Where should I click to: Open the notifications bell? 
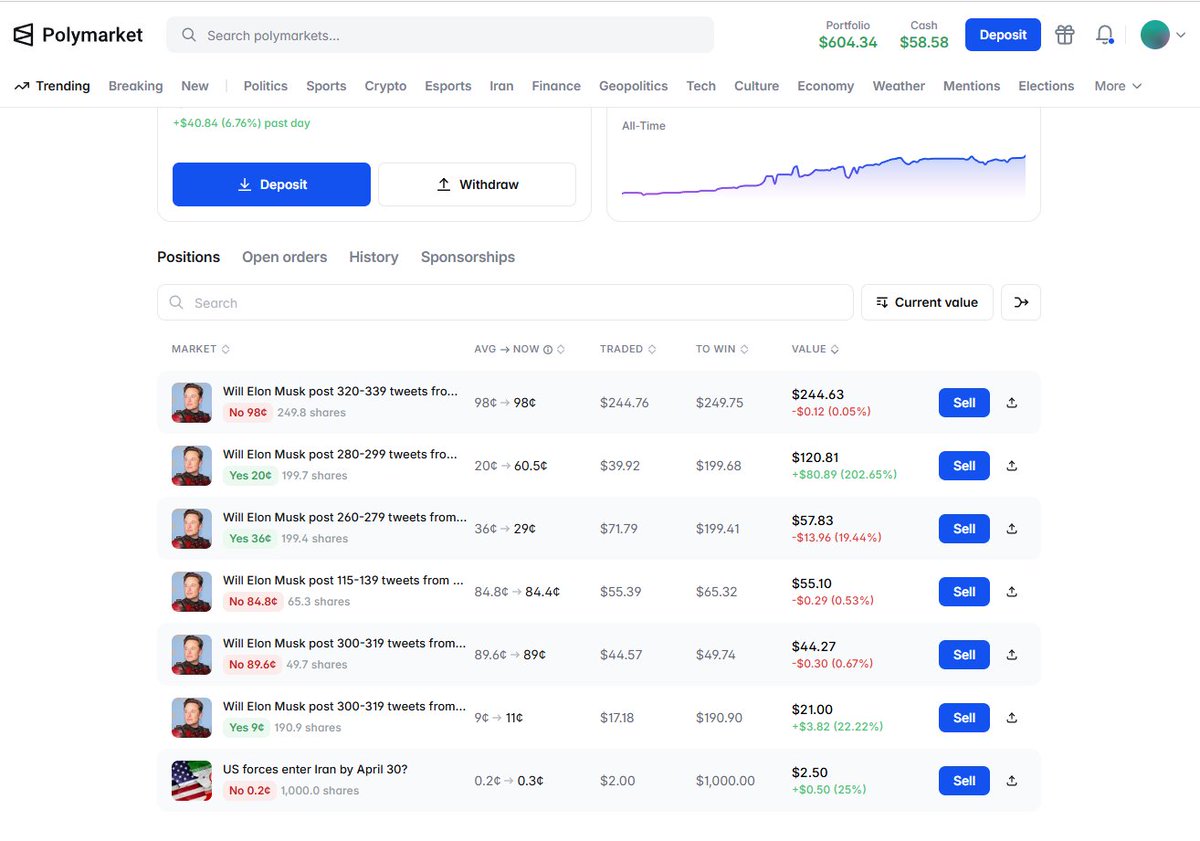1104,35
